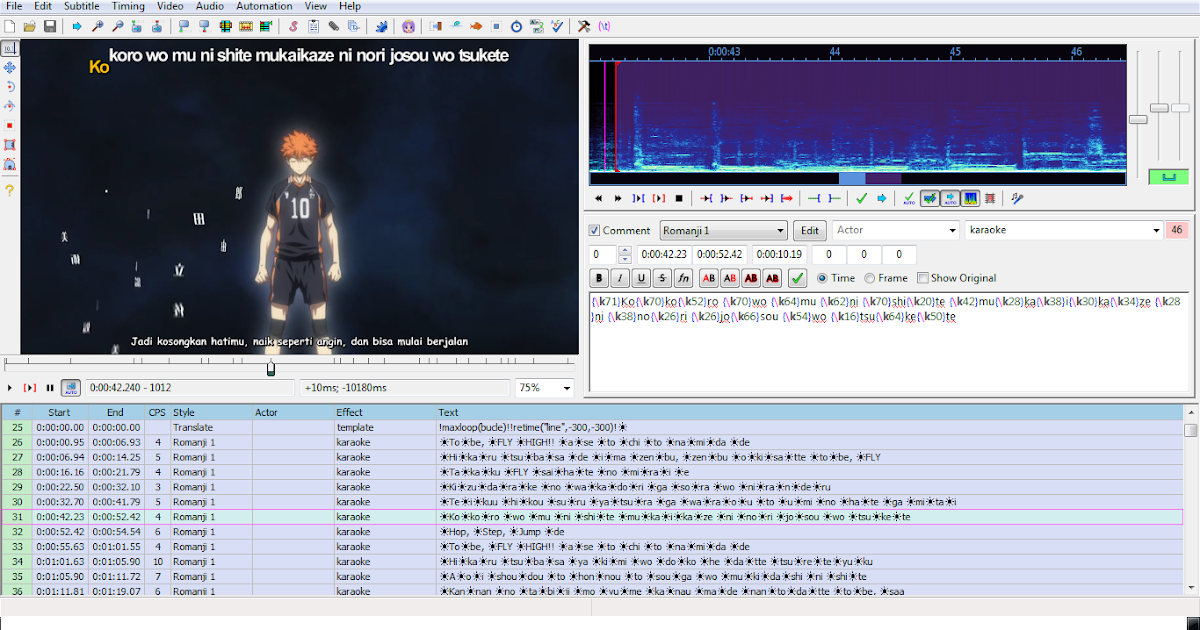Click the Effect column header
The width and height of the screenshot is (1200, 630).
(x=384, y=412)
